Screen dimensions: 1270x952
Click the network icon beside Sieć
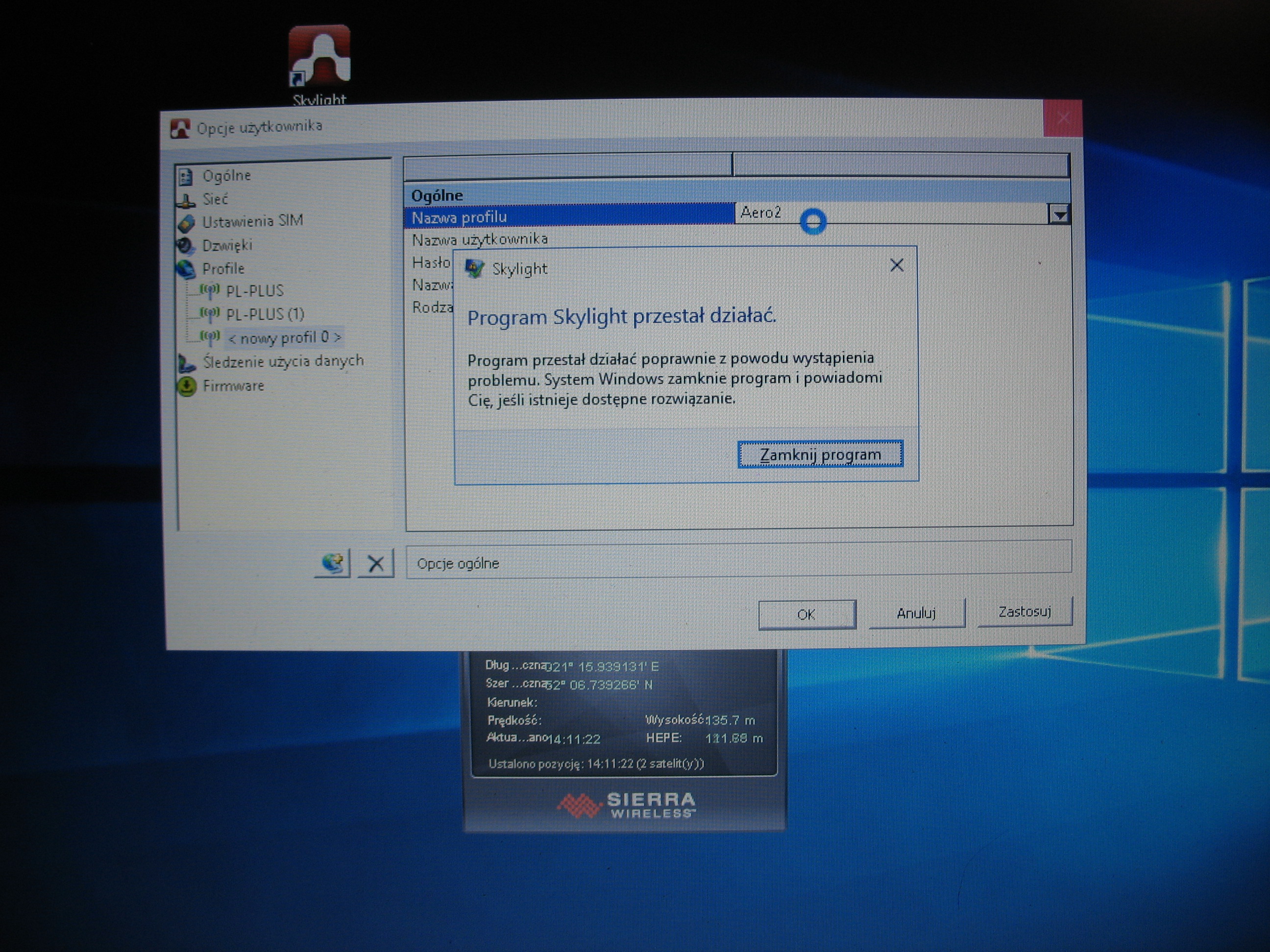(185, 200)
